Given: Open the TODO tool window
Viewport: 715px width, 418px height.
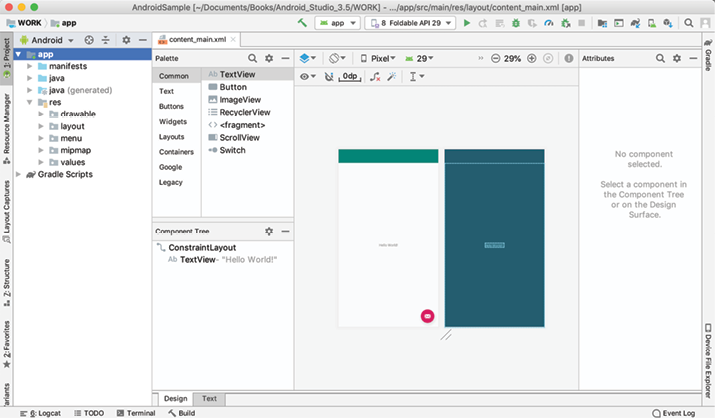Looking at the screenshot, I should pos(89,413).
